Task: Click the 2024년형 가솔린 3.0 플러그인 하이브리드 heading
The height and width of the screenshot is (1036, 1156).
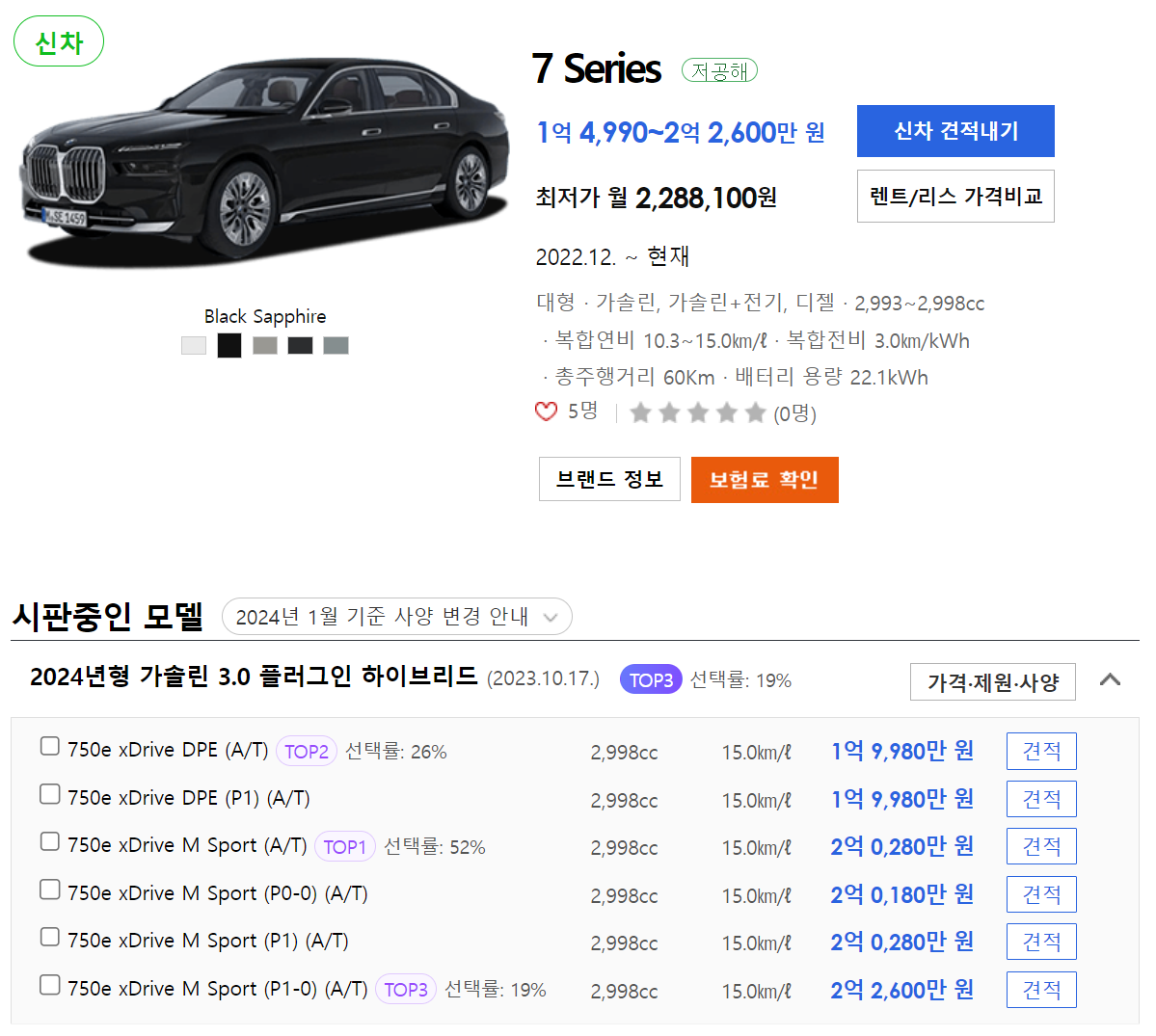Action: pos(254,677)
